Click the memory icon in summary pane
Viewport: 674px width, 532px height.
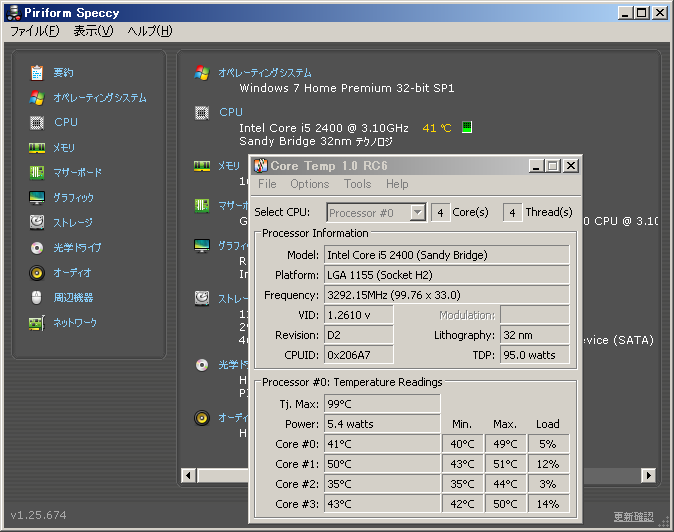202,166
